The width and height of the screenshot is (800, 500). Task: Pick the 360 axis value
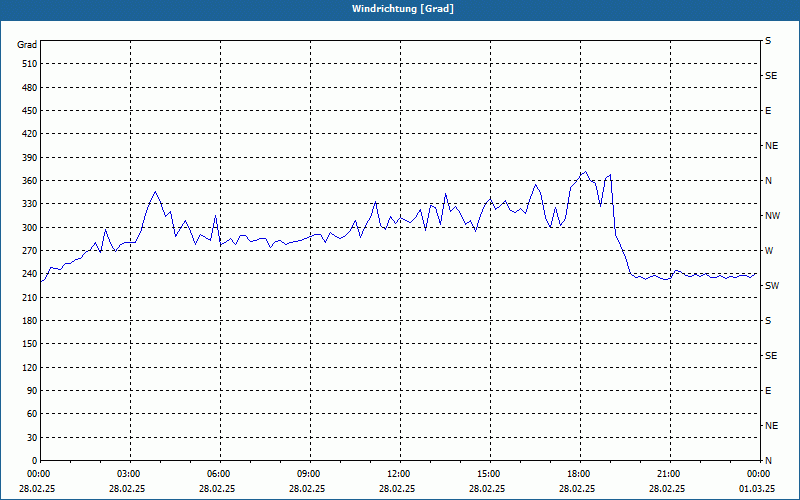pos(29,181)
